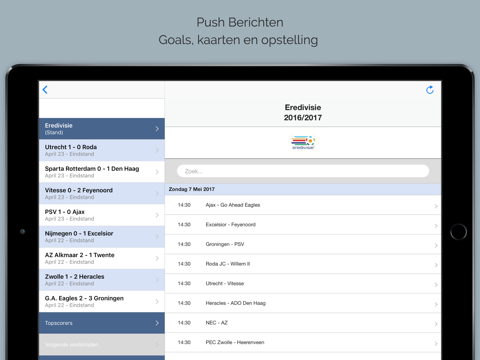Image resolution: width=480 pixels, height=360 pixels.
Task: Chevron beside G.A. Eagles - Groningen
Action: (x=157, y=302)
